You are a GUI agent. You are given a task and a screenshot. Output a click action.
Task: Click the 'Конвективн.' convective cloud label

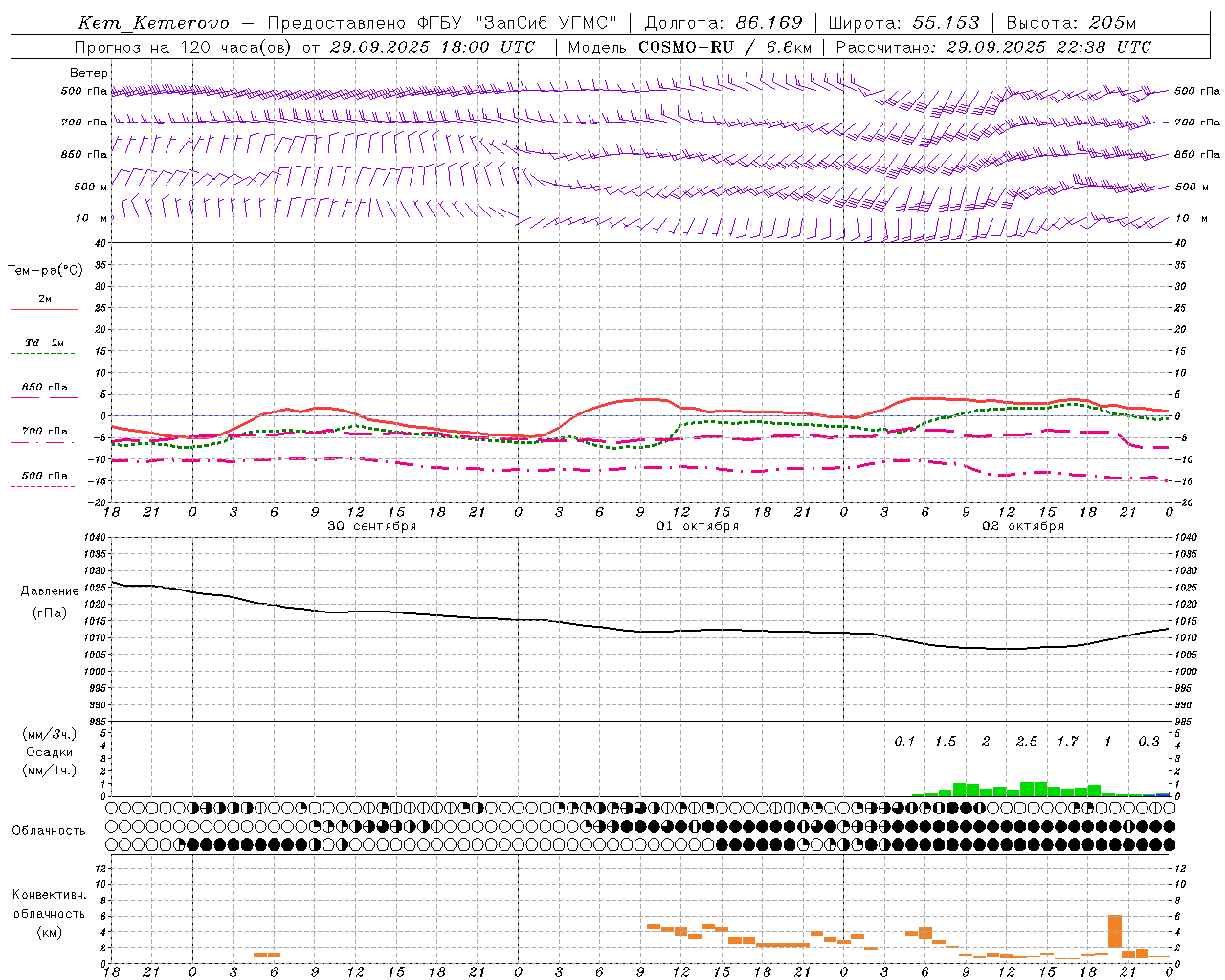tap(49, 895)
